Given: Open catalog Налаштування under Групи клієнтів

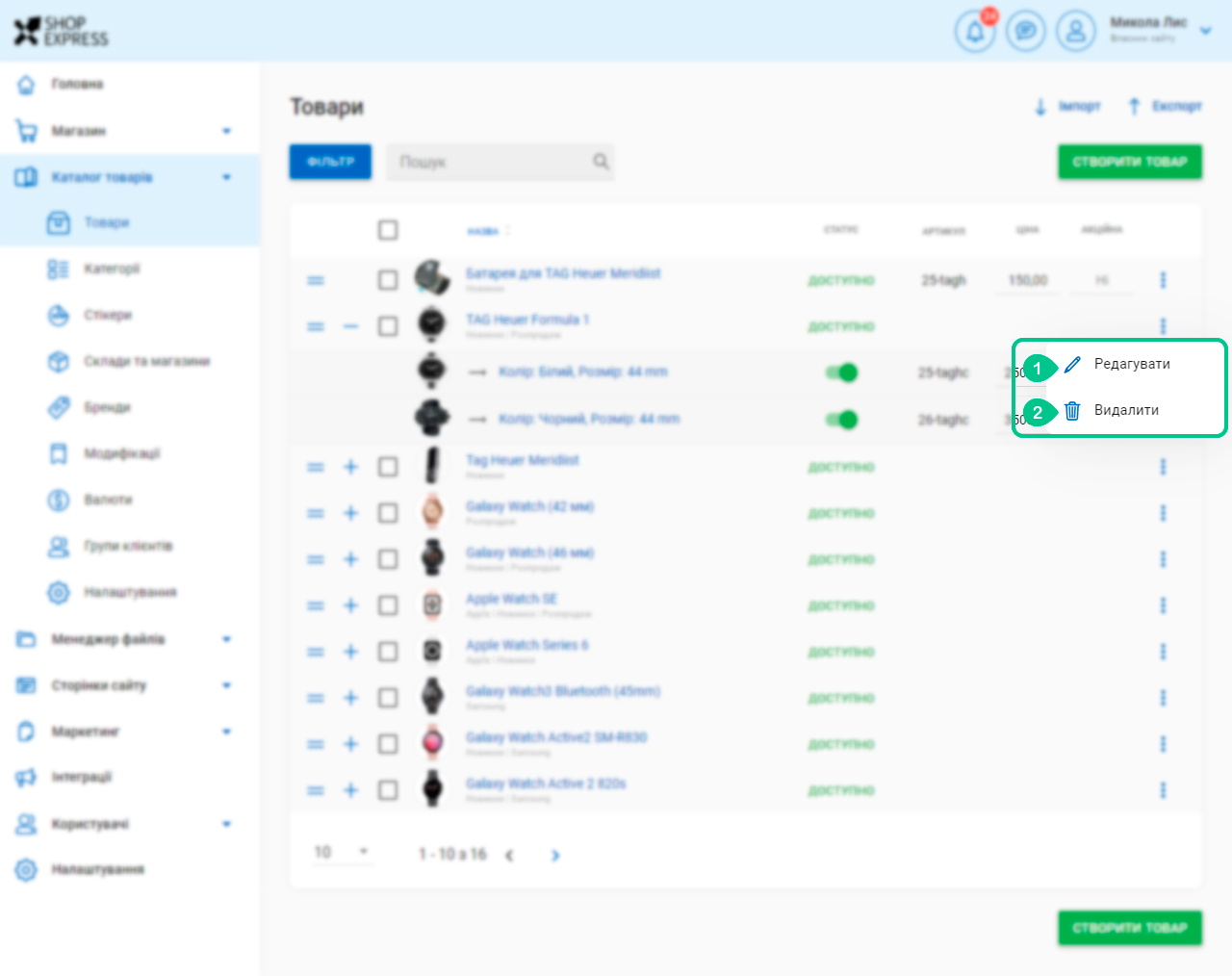Looking at the screenshot, I should (130, 592).
